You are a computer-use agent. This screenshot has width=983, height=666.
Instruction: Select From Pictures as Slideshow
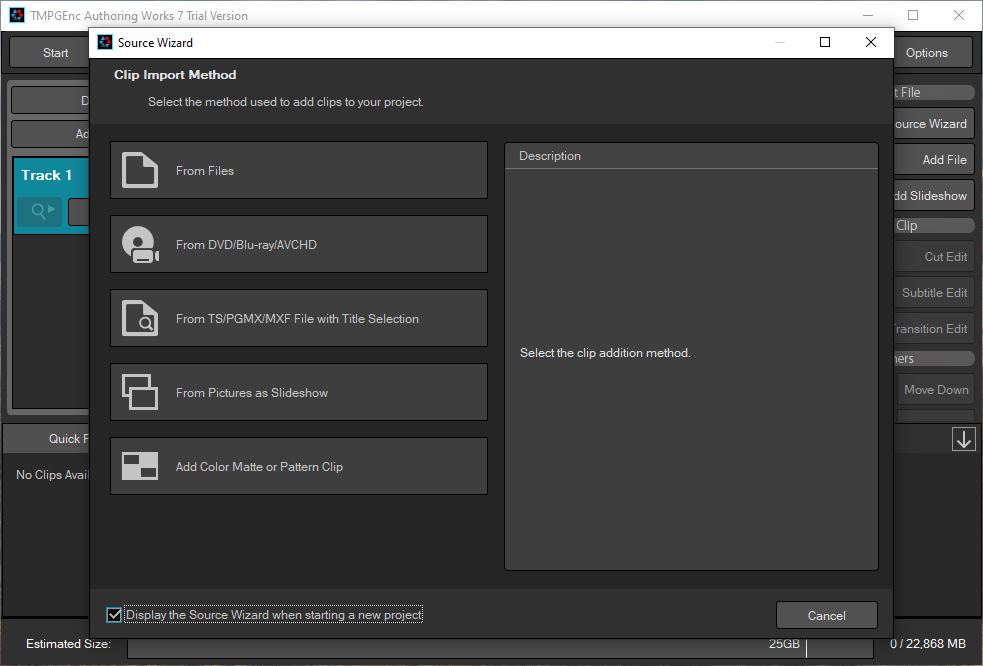point(298,392)
